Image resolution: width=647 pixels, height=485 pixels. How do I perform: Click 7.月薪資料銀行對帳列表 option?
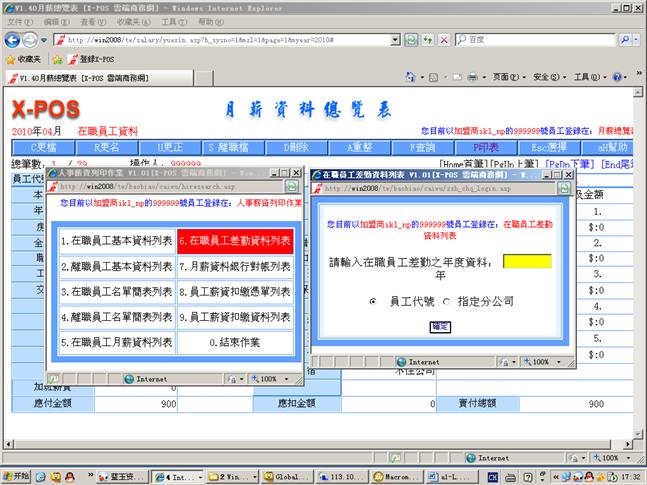235,267
